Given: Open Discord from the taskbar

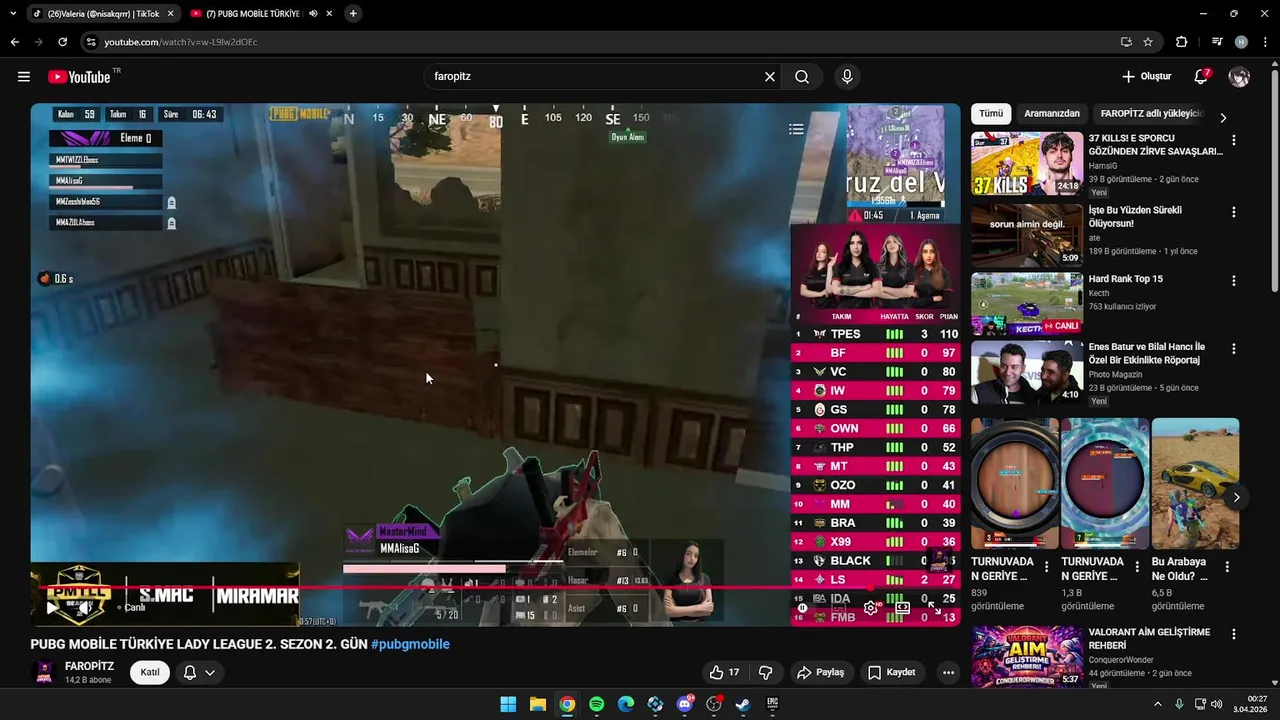Looking at the screenshot, I should tap(685, 704).
